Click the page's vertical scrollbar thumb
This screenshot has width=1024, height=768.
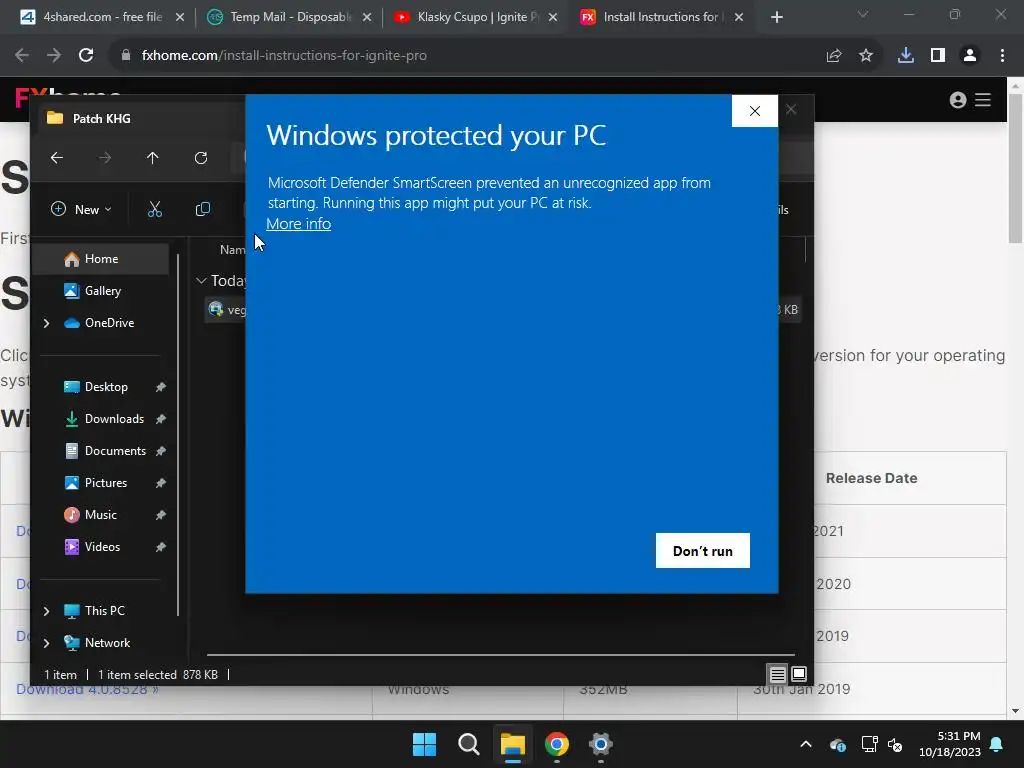tap(1015, 168)
